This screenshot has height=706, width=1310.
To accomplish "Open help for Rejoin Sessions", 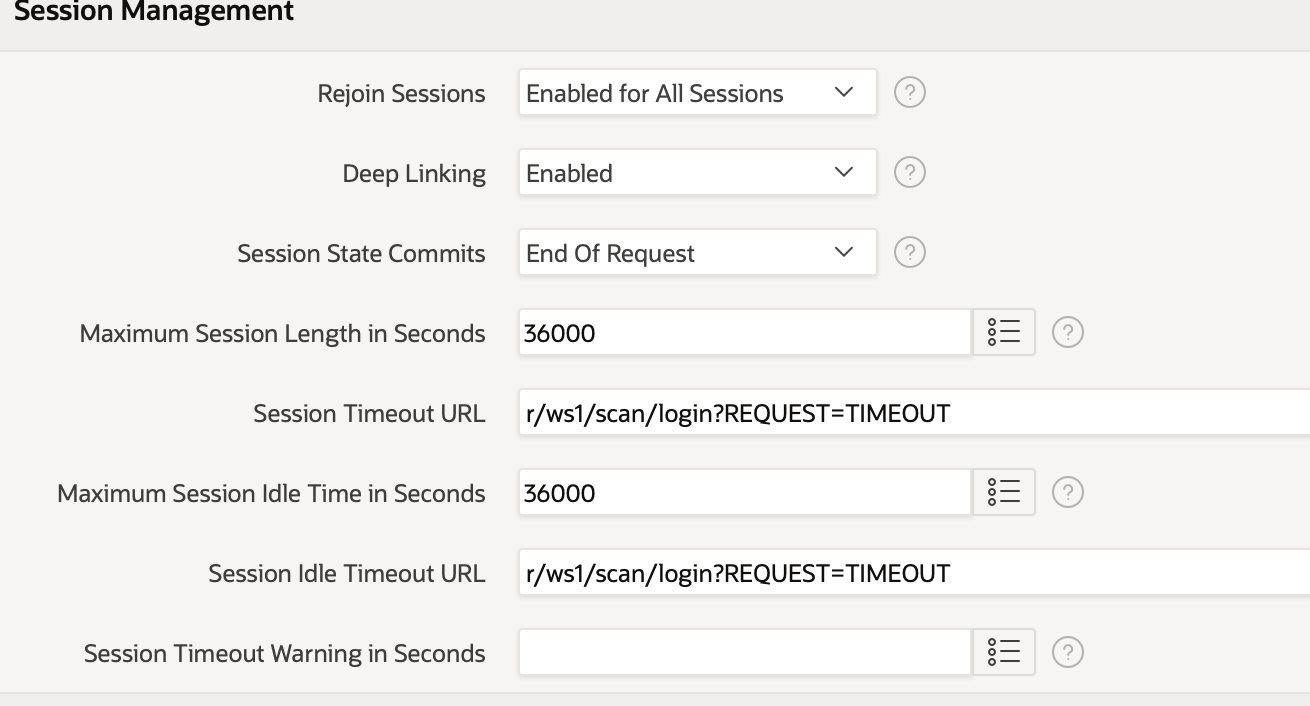I will (x=909, y=93).
